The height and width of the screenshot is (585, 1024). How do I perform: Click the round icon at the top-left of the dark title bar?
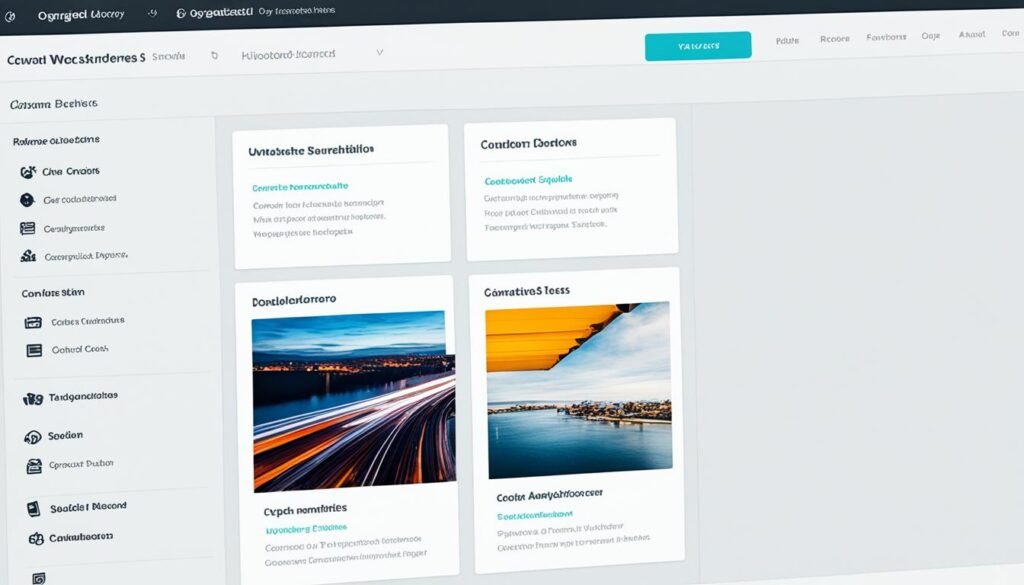9,15
